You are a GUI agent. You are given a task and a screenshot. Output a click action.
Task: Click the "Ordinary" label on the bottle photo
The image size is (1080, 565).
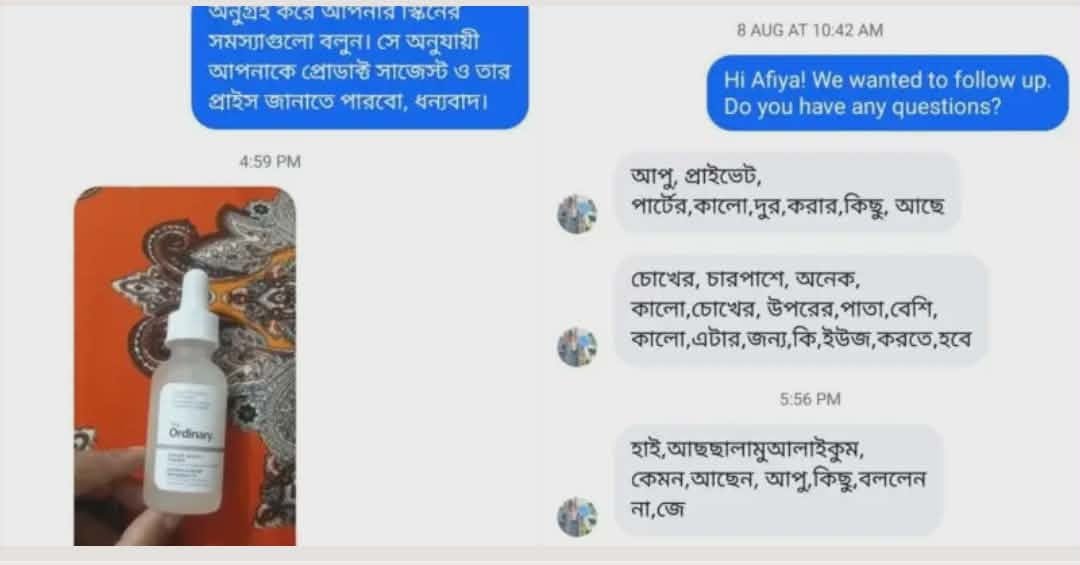coord(191,434)
